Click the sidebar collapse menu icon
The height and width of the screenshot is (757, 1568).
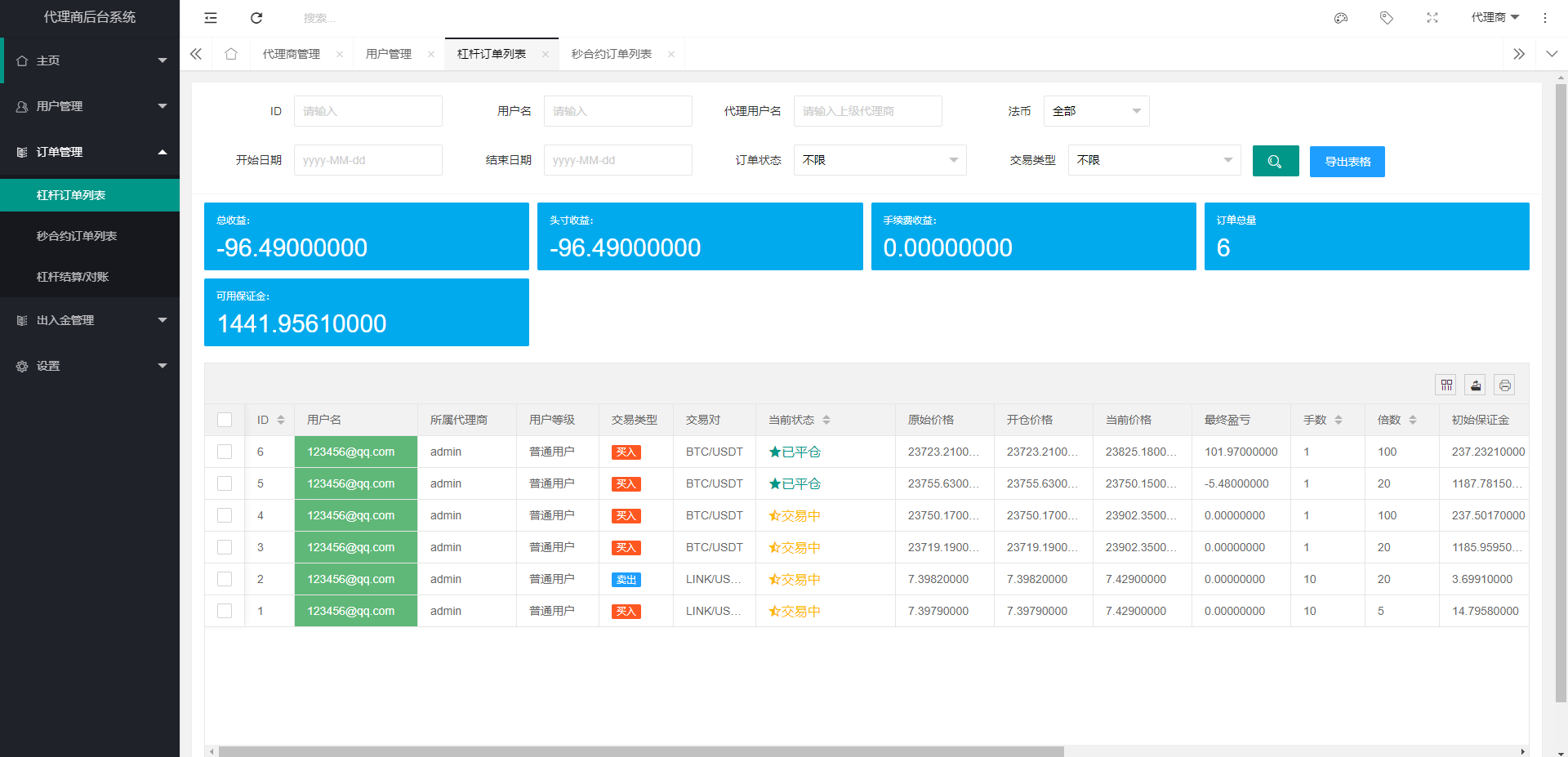click(211, 18)
